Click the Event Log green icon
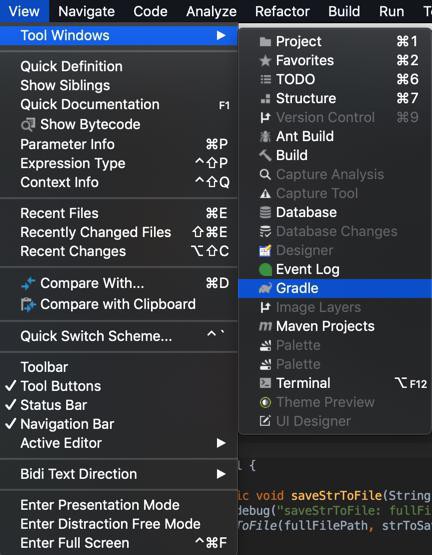Screen dimensions: 432x555 pos(265,270)
